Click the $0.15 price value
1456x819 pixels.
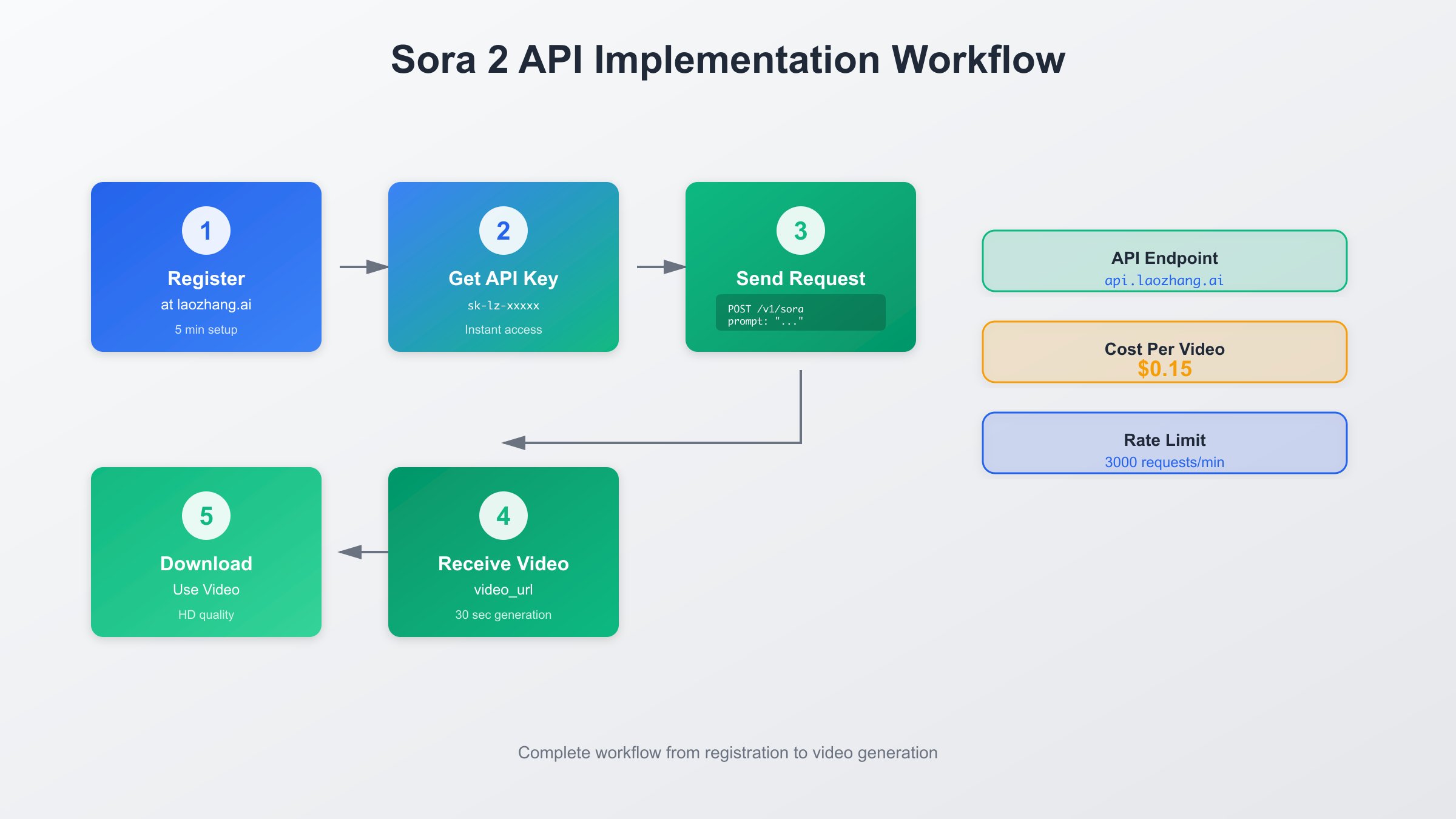1164,369
